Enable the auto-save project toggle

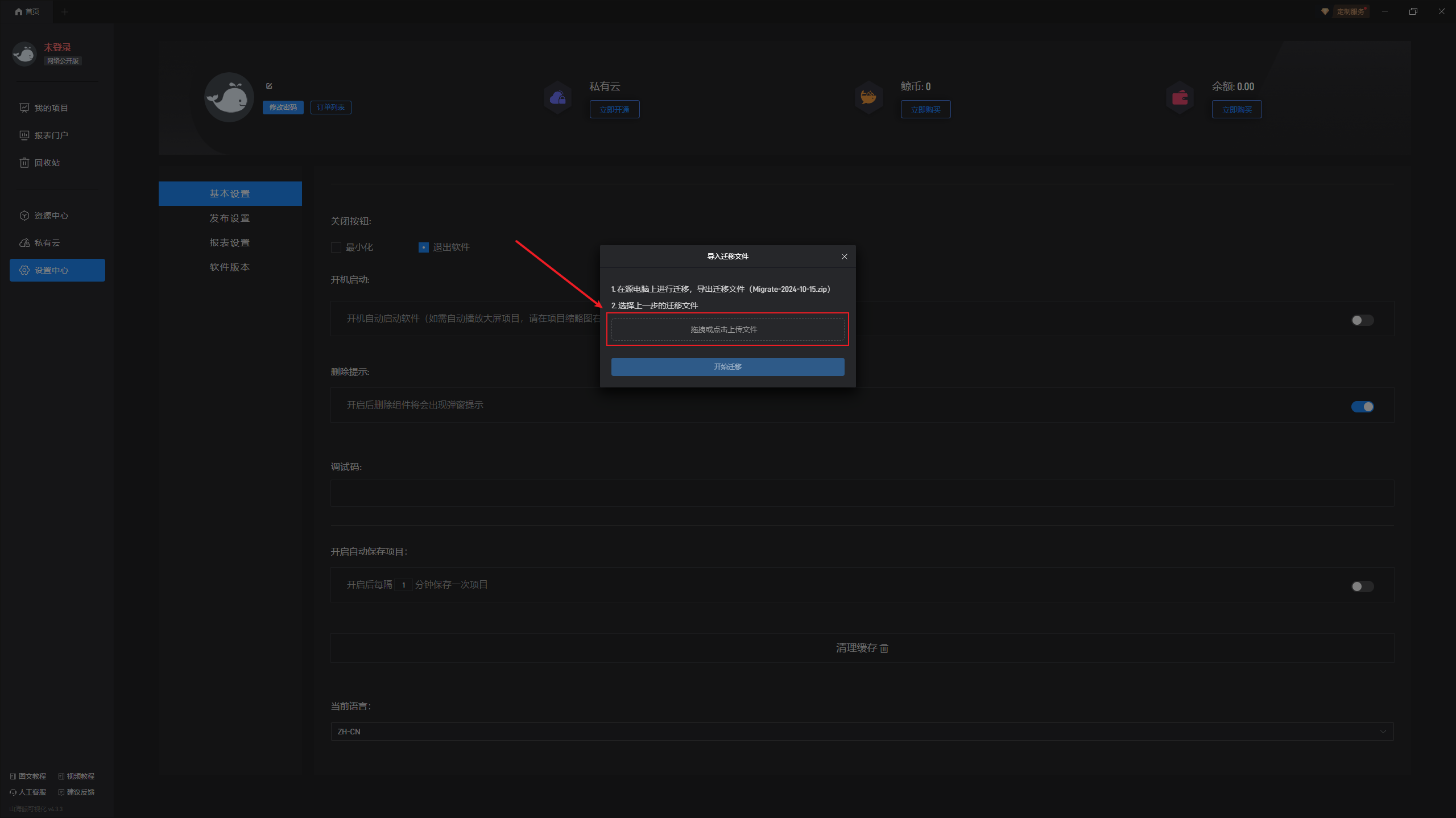[x=1362, y=586]
